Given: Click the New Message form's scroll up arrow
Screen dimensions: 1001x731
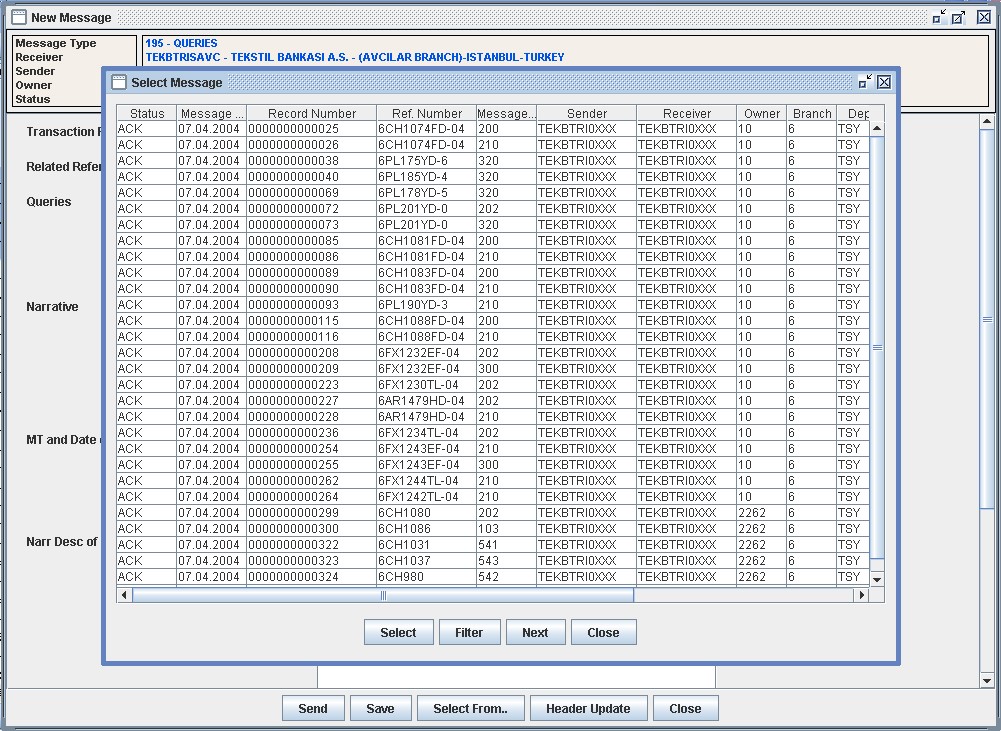Looking at the screenshot, I should [987, 121].
